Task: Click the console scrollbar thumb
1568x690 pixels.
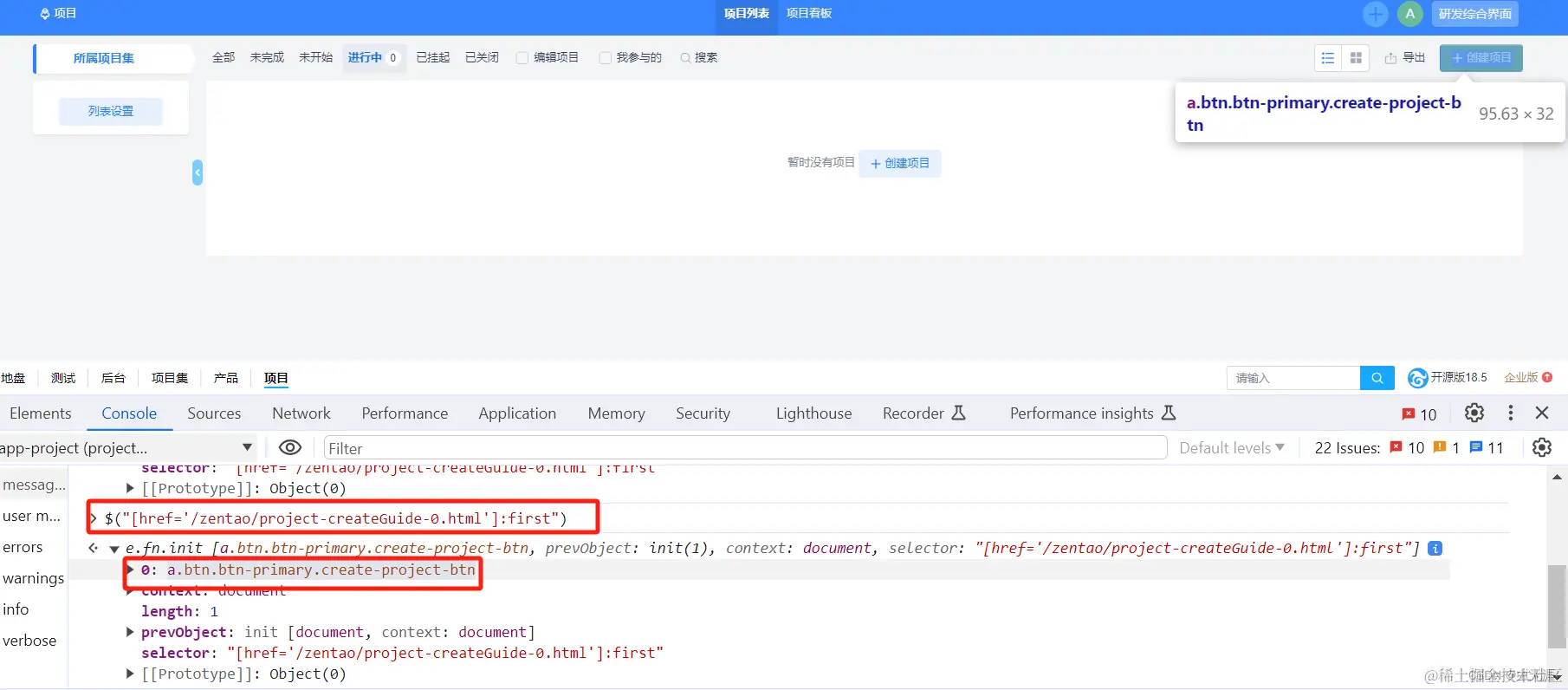Action: 1557,606
